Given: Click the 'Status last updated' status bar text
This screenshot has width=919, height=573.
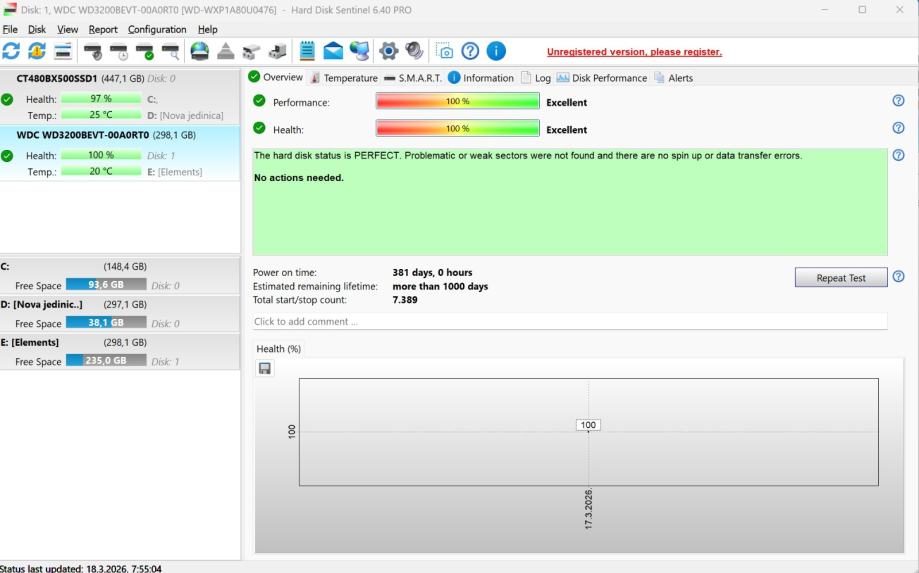Looking at the screenshot, I should click(81, 568).
